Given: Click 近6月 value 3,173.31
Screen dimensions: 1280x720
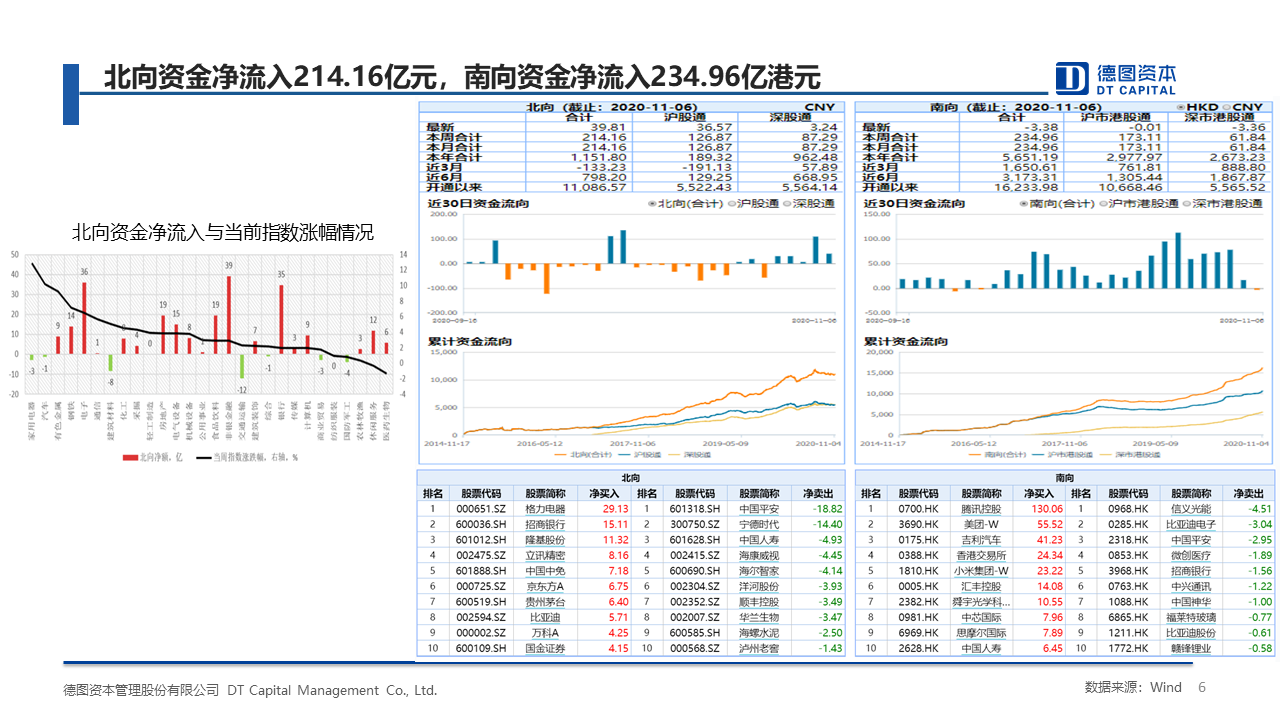Looking at the screenshot, I should click(x=1031, y=177).
